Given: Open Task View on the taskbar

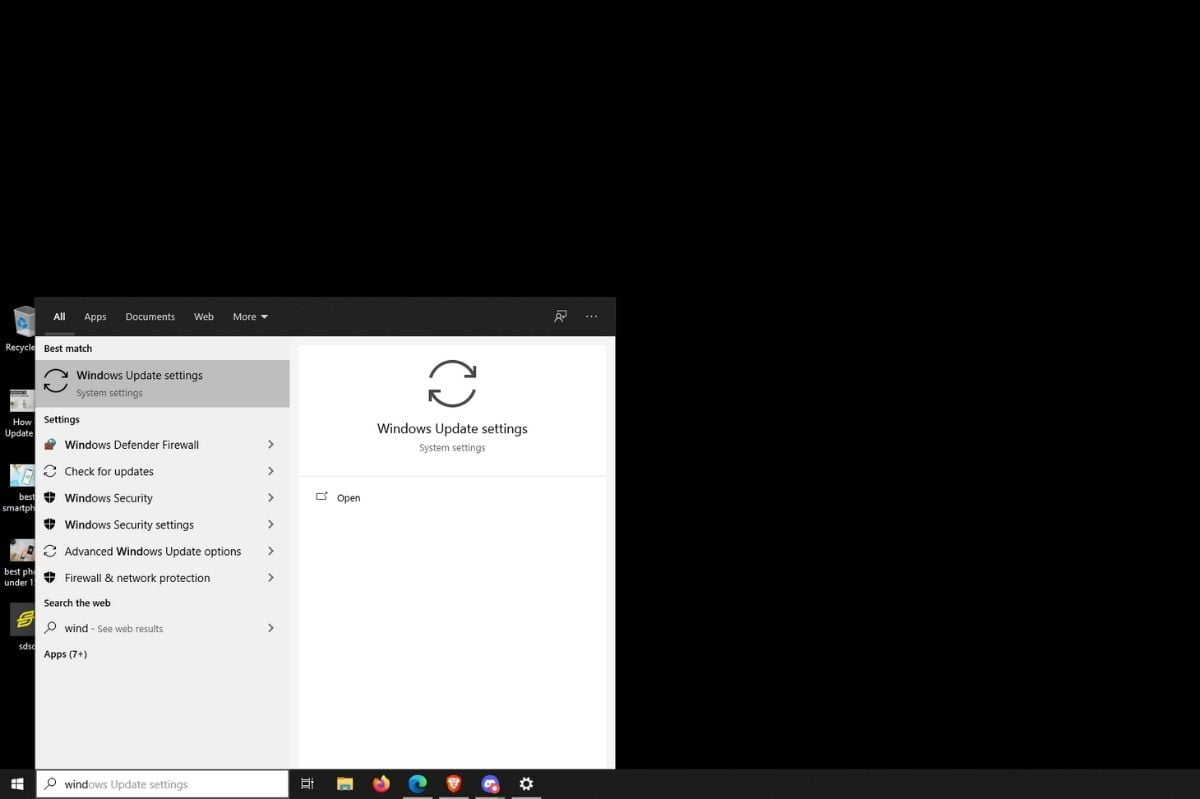Looking at the screenshot, I should pyautogui.click(x=307, y=784).
